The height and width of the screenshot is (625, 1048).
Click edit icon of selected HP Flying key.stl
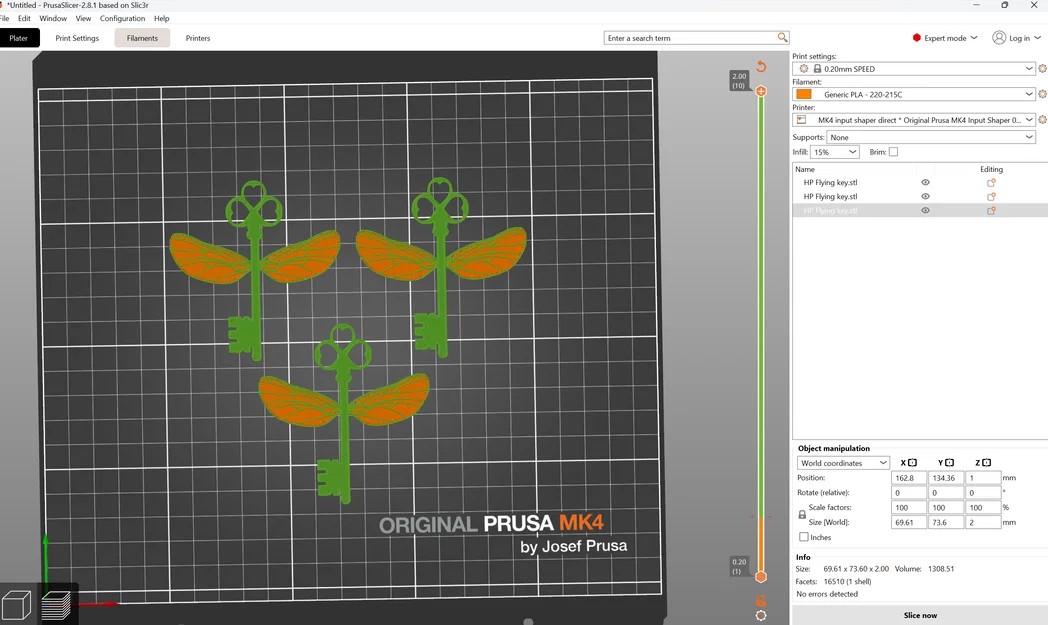click(991, 211)
